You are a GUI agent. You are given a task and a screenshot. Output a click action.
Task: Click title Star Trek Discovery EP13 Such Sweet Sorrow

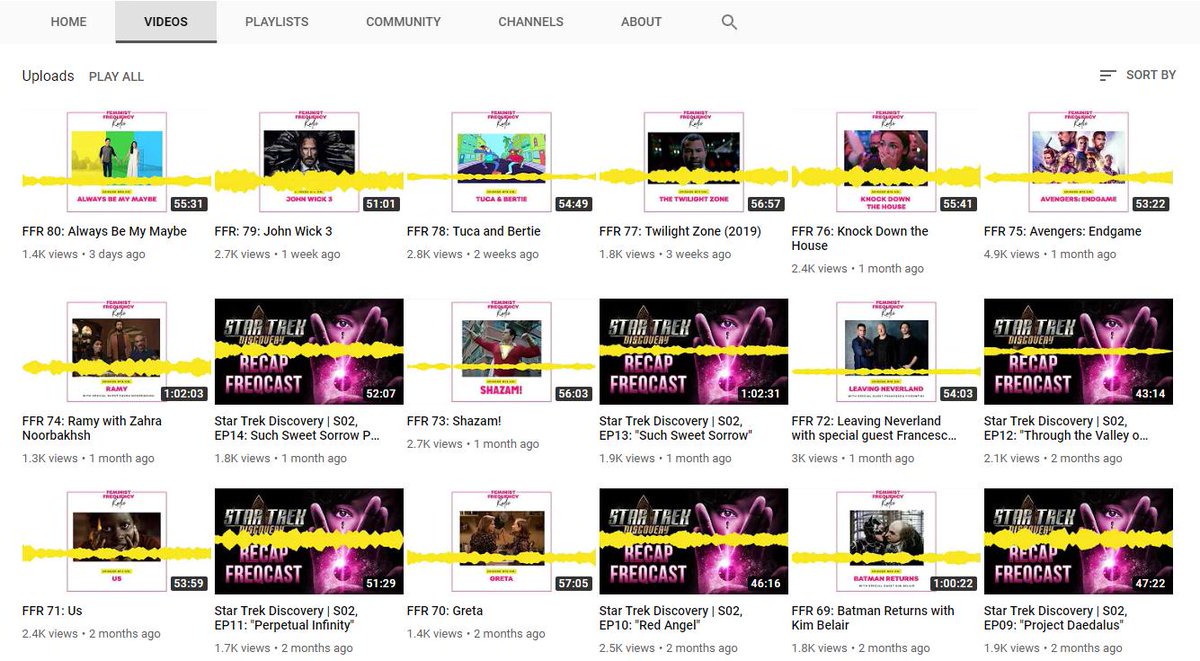click(675, 428)
